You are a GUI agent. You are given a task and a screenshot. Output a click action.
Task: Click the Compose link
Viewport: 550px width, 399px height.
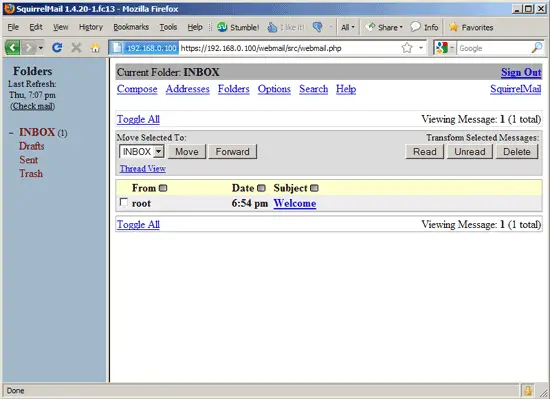point(137,89)
